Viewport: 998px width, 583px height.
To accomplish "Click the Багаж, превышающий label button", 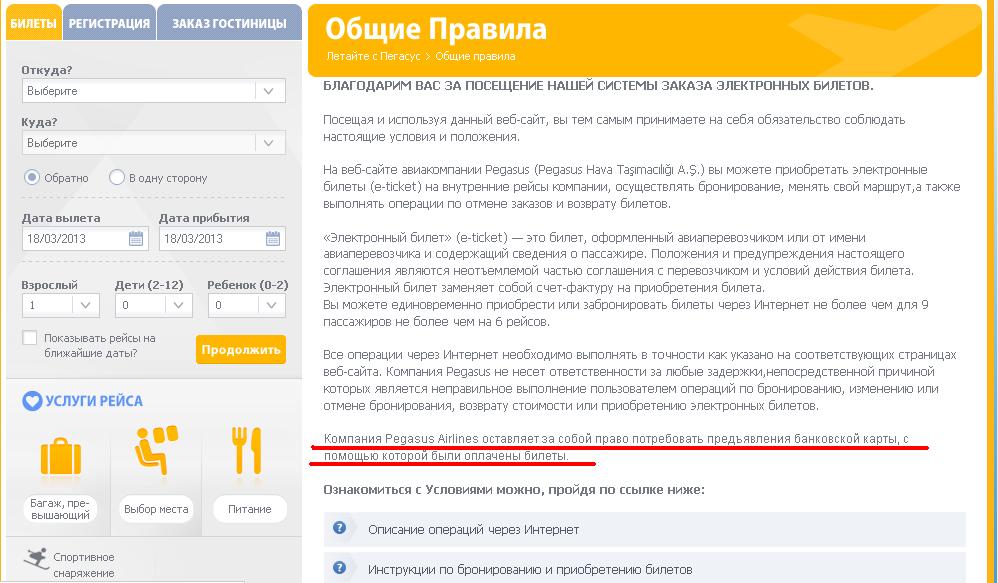I will pyautogui.click(x=60, y=509).
